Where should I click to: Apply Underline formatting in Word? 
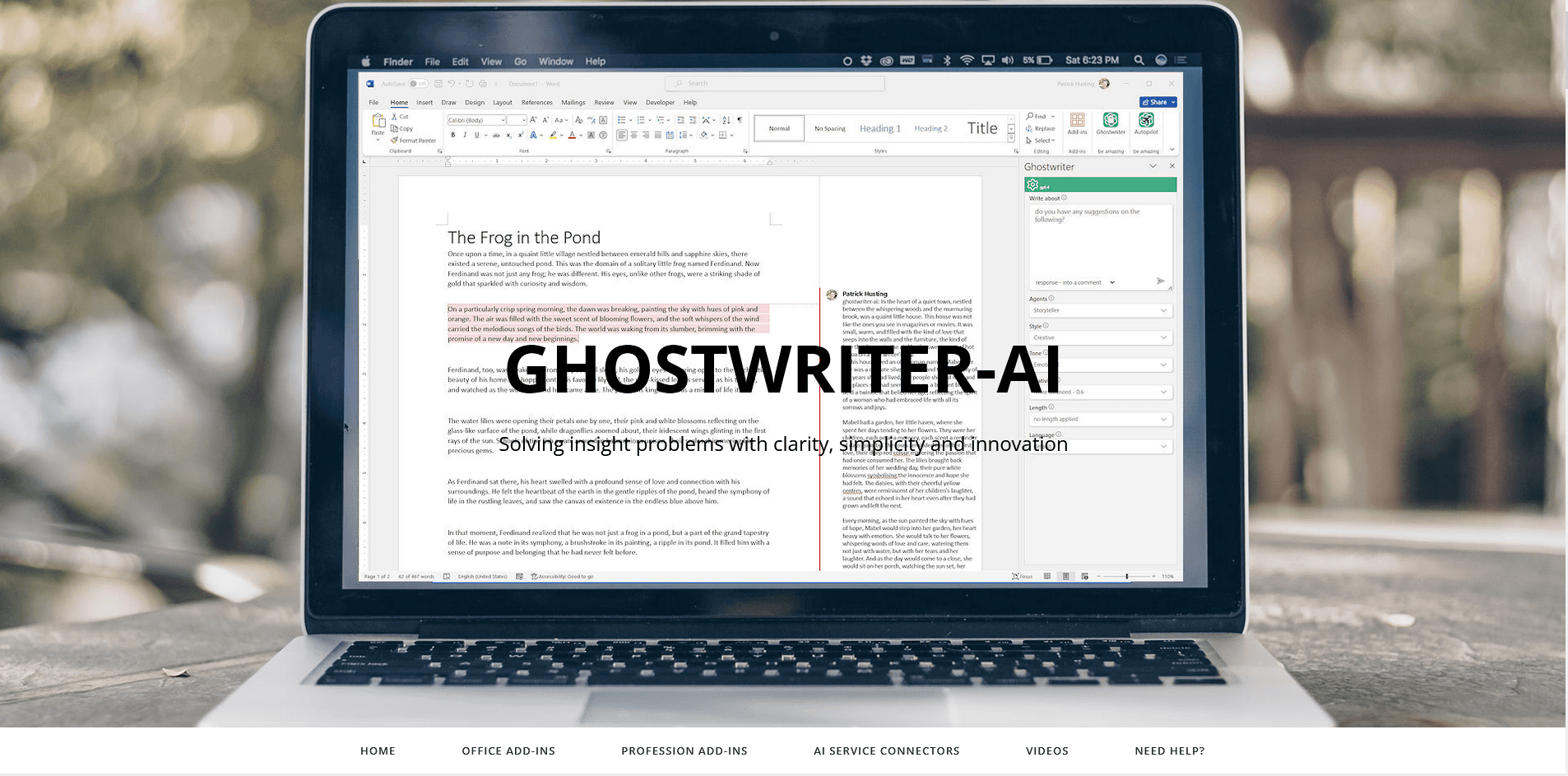(x=476, y=135)
